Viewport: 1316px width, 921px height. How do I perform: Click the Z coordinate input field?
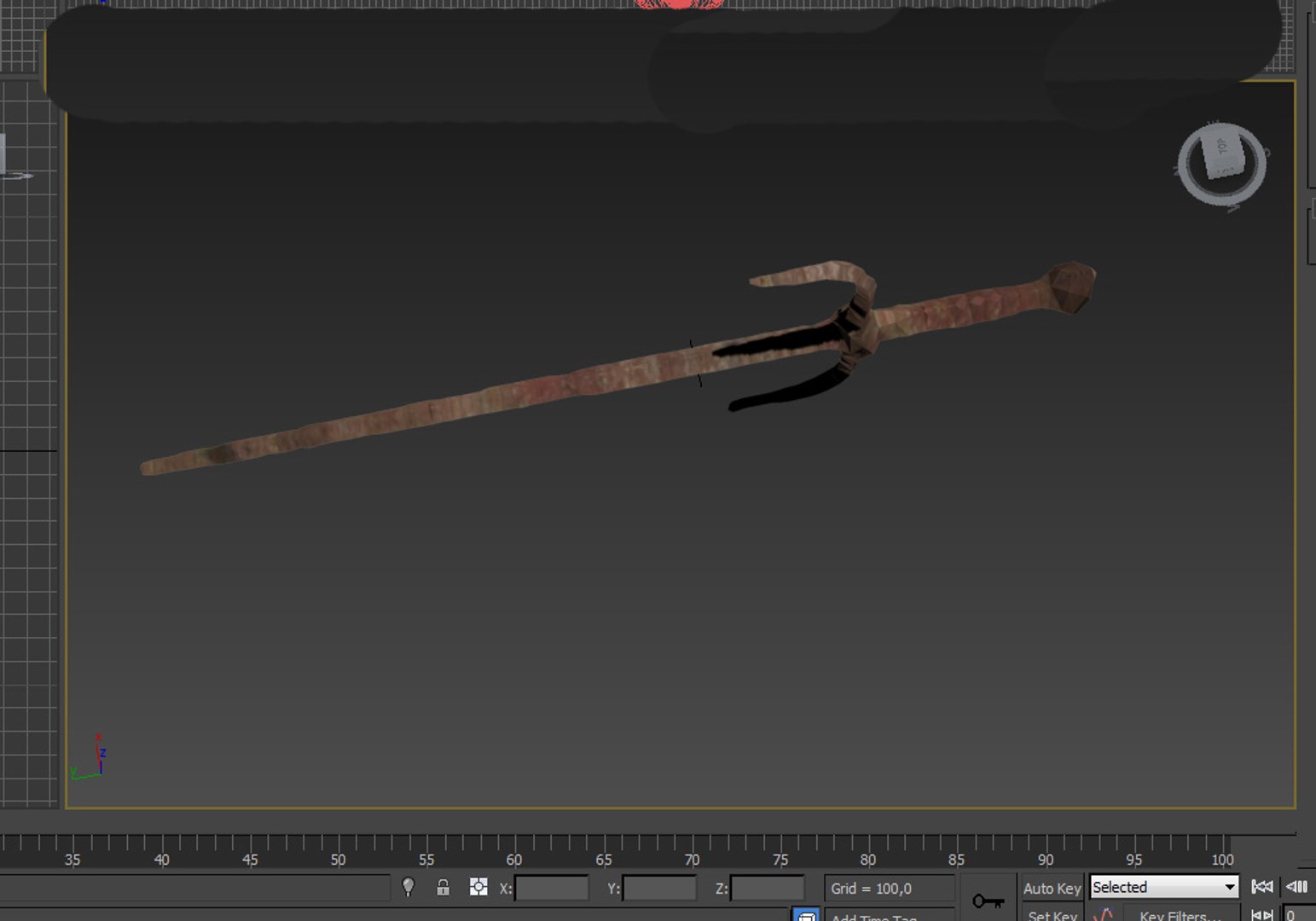pos(768,888)
